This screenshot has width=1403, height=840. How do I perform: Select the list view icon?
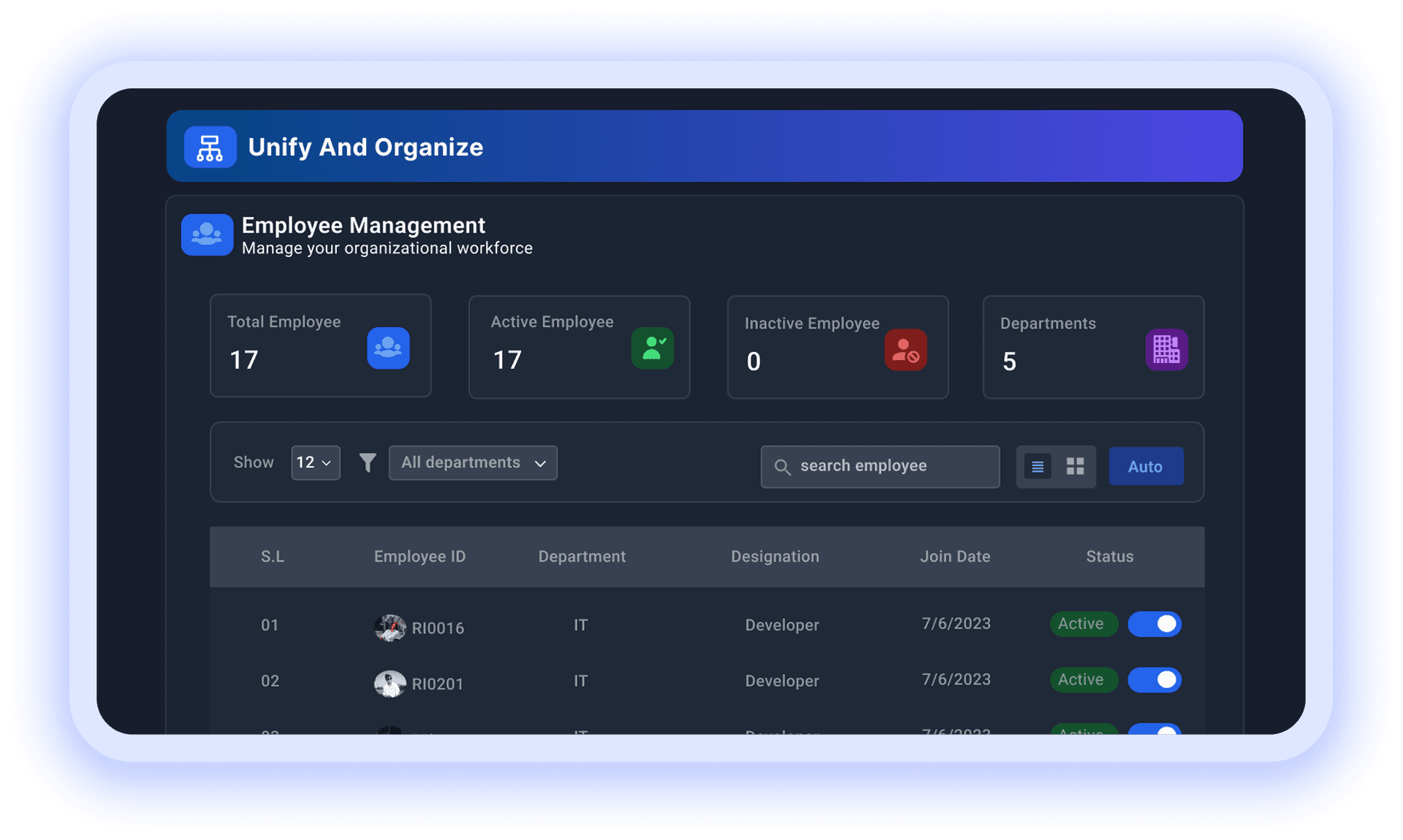1037,466
